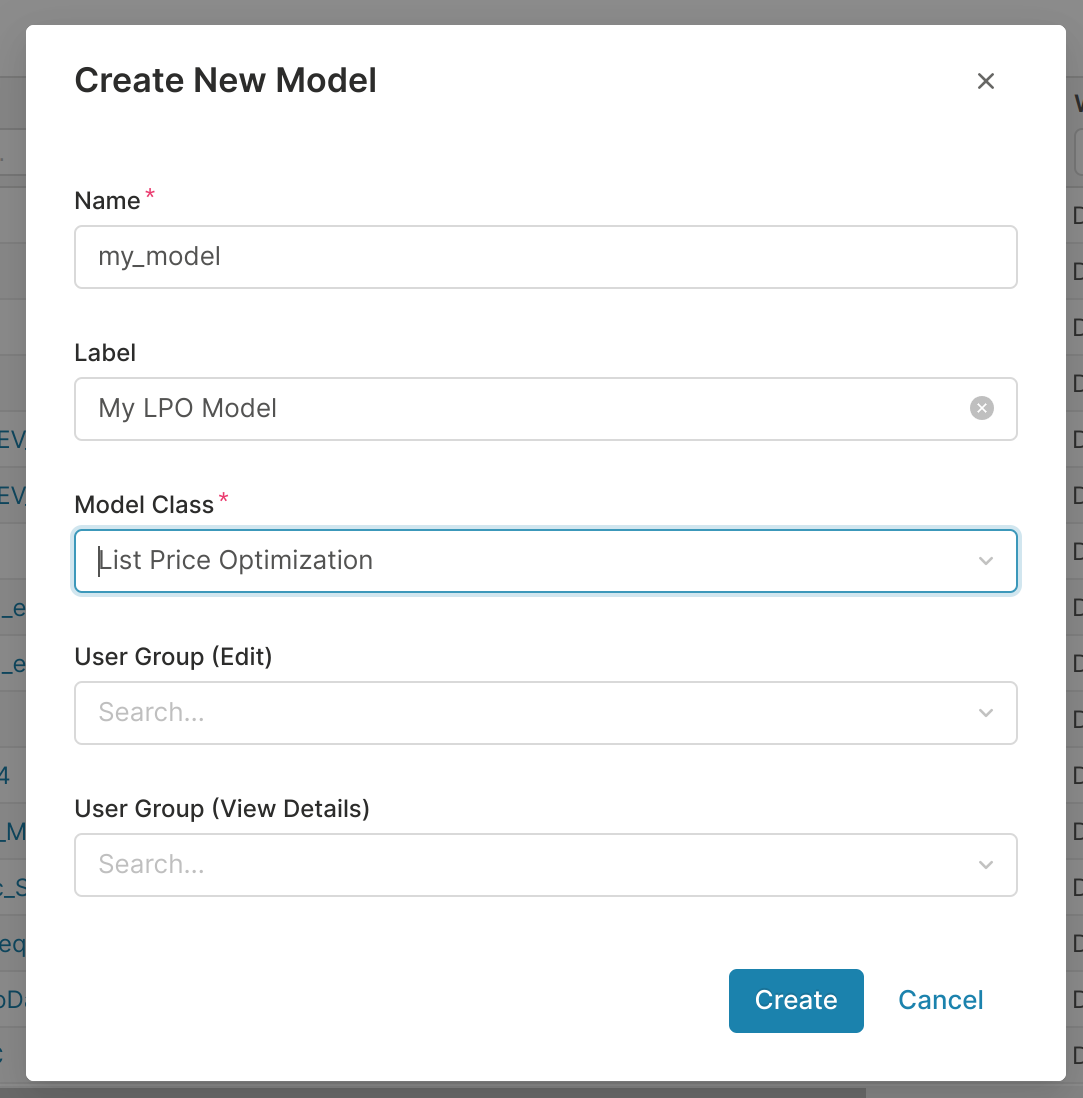The height and width of the screenshot is (1098, 1083).
Task: Click the Model Class chevron arrow
Action: [x=985, y=561]
